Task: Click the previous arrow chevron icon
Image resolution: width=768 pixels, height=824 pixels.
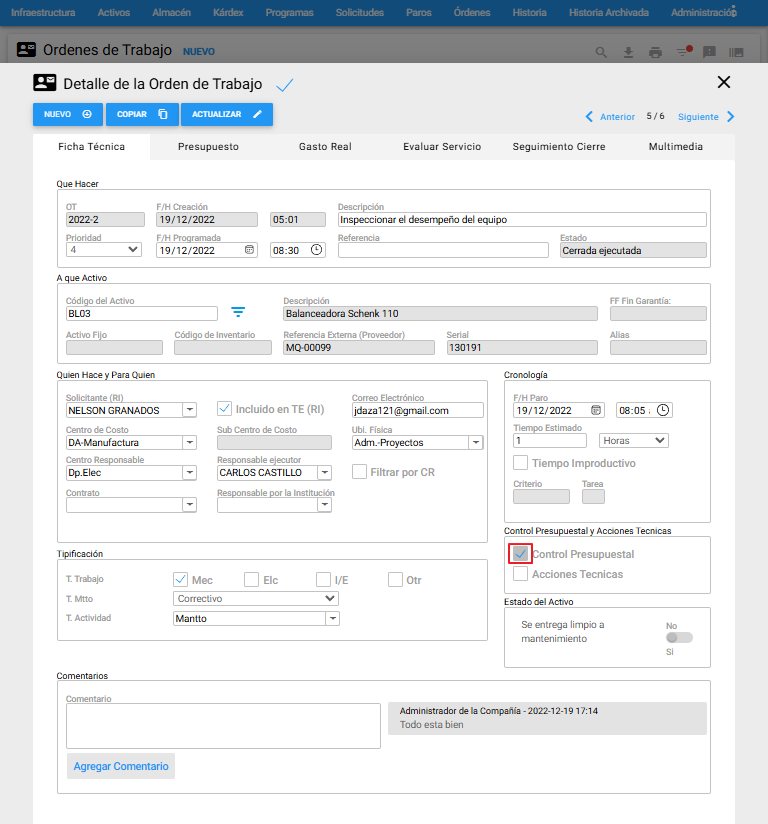Action: [x=589, y=117]
